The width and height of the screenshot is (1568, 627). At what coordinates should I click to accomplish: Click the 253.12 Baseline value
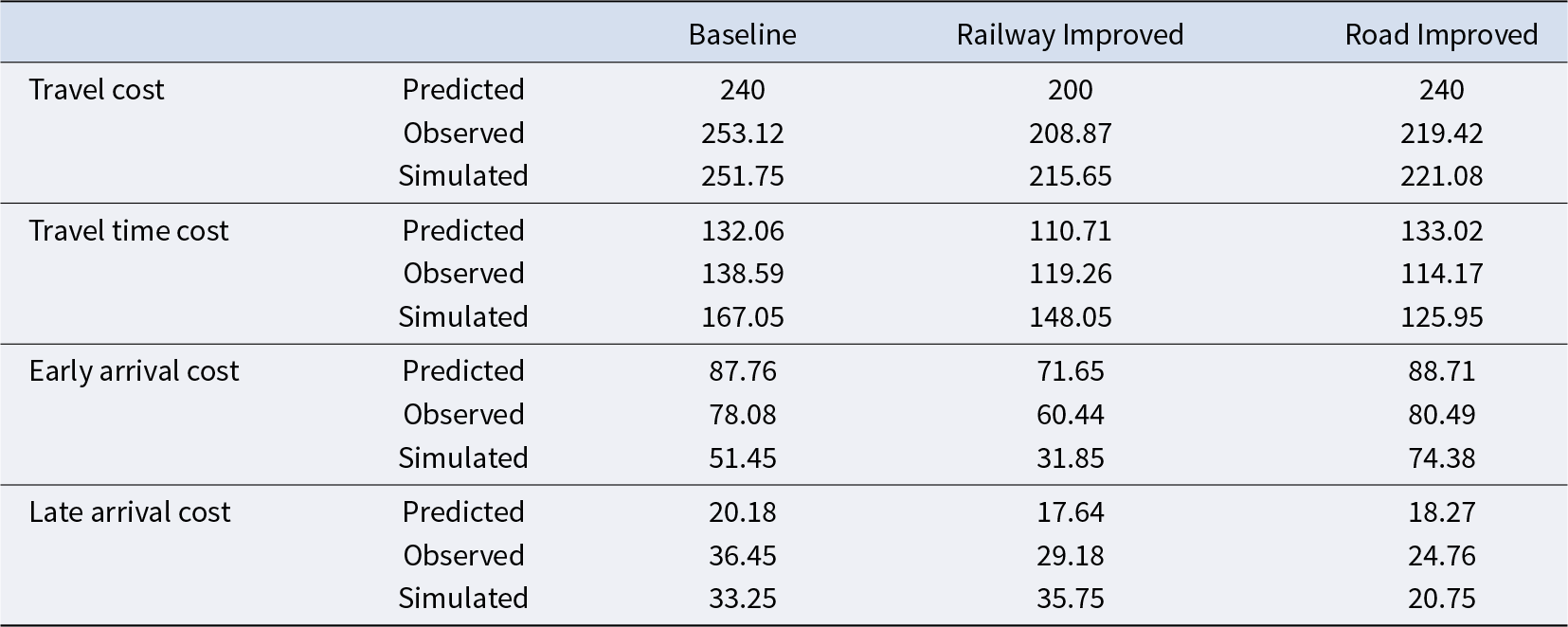tap(742, 134)
